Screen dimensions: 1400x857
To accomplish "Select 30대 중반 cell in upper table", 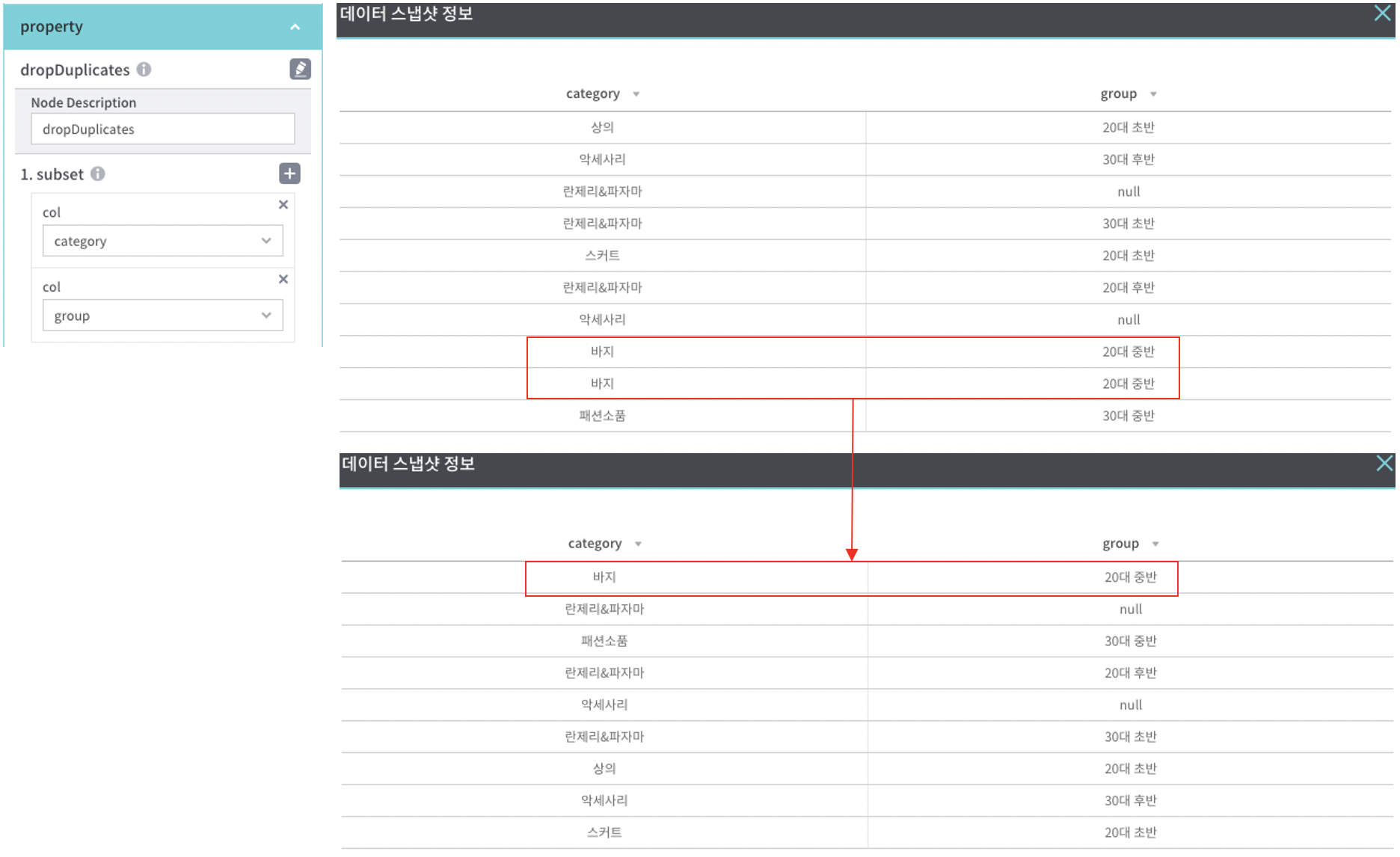I will point(1129,416).
